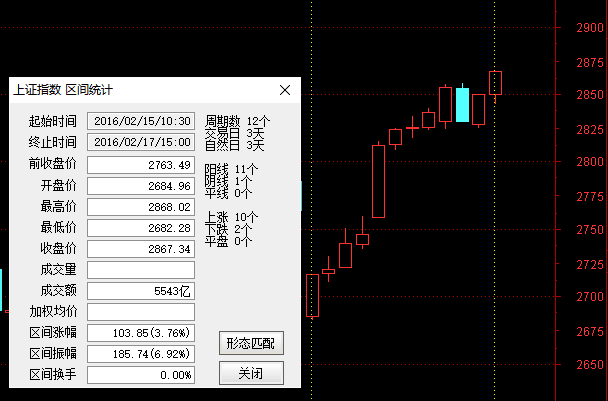
Task: Click the 2850 price axis label
Action: coord(590,95)
